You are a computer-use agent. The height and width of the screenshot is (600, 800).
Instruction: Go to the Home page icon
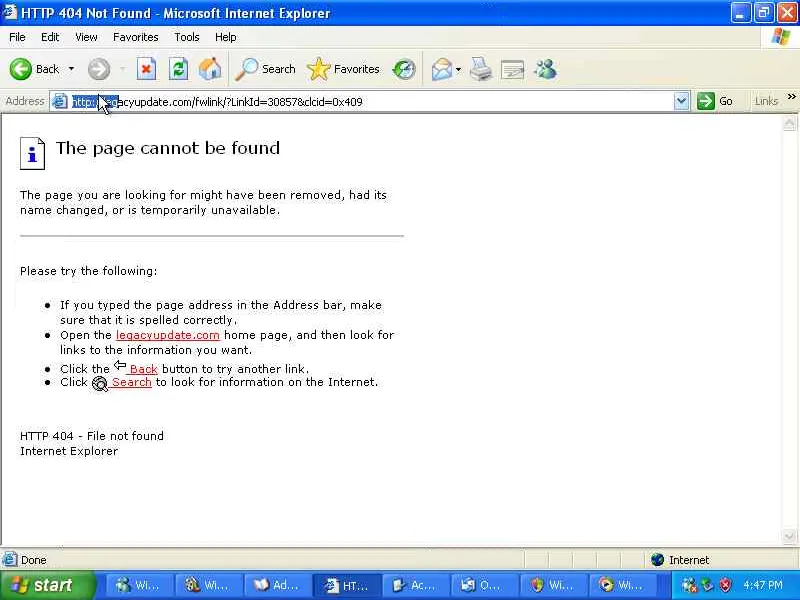tap(210, 69)
